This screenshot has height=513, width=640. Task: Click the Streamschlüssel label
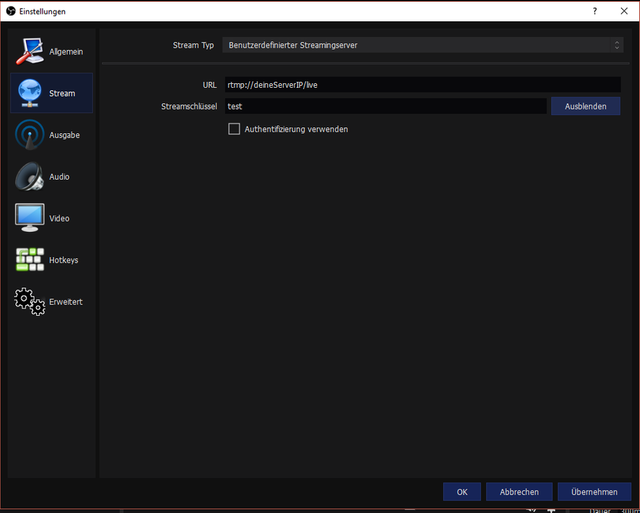(x=189, y=106)
